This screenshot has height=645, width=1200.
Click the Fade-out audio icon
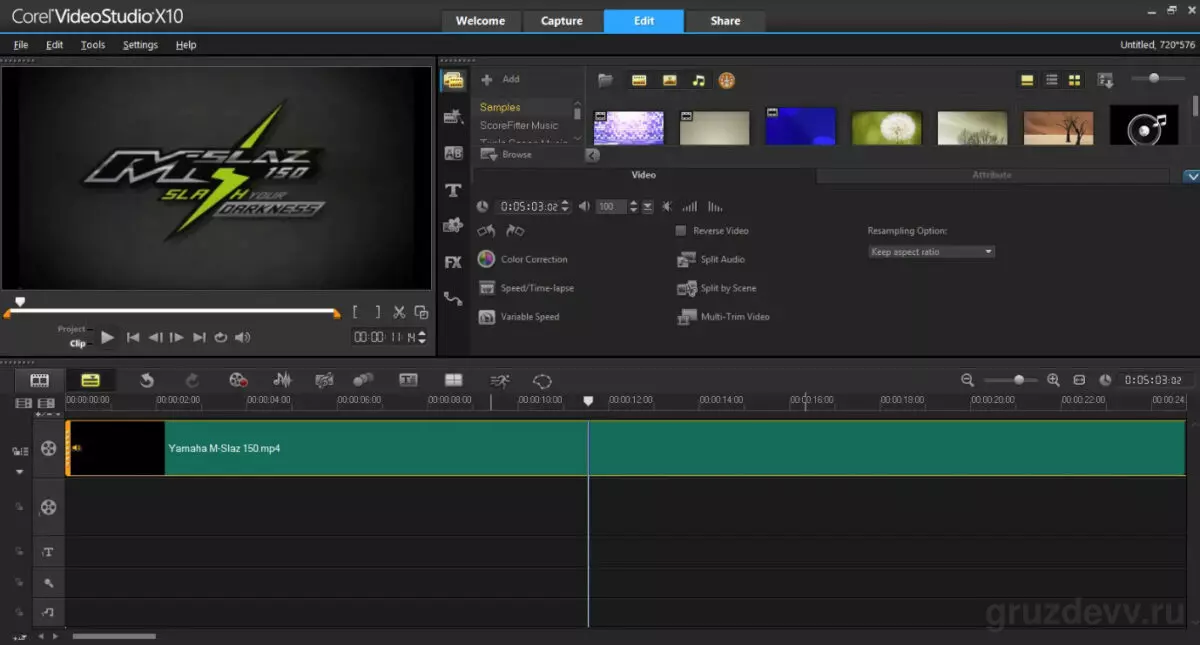point(715,207)
